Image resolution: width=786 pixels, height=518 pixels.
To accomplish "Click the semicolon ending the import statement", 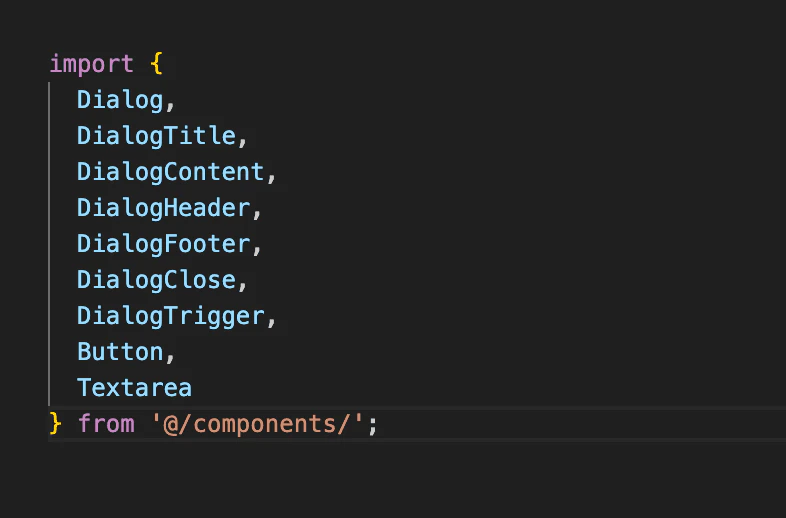I will click(373, 424).
